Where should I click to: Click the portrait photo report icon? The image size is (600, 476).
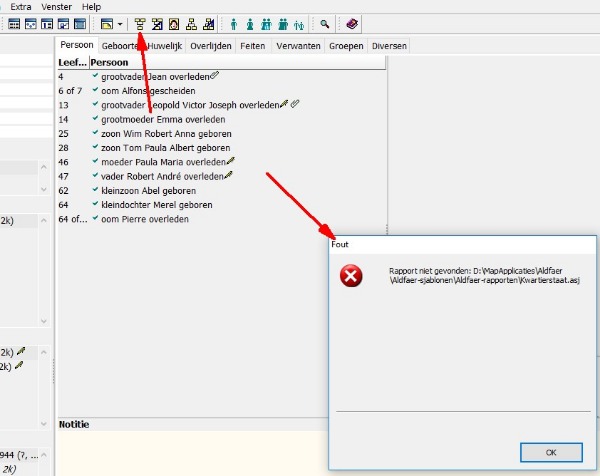tap(174, 23)
